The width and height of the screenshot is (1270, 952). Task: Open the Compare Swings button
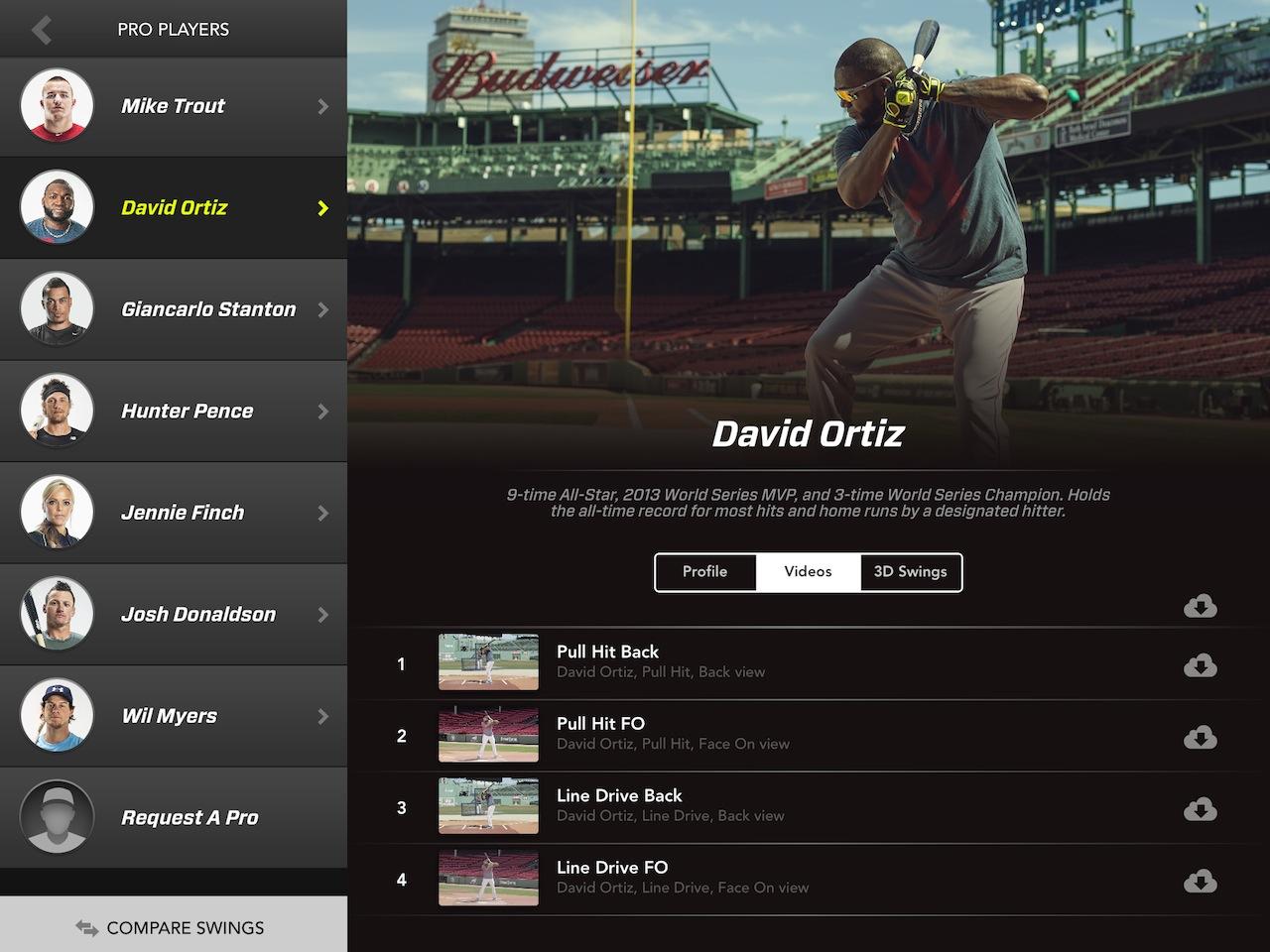pyautogui.click(x=173, y=927)
